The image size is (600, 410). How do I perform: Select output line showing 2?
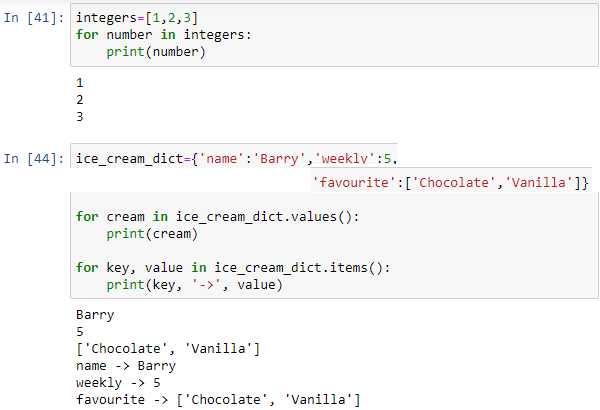coord(80,100)
